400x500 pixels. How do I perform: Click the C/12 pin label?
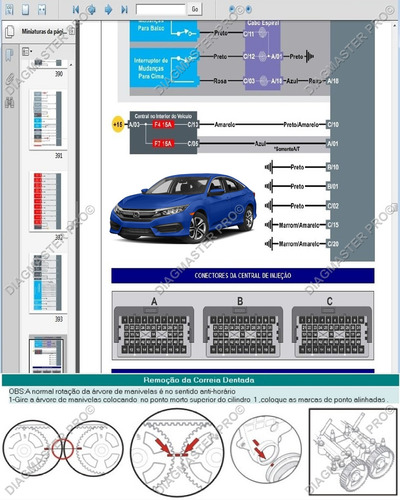(249, 57)
